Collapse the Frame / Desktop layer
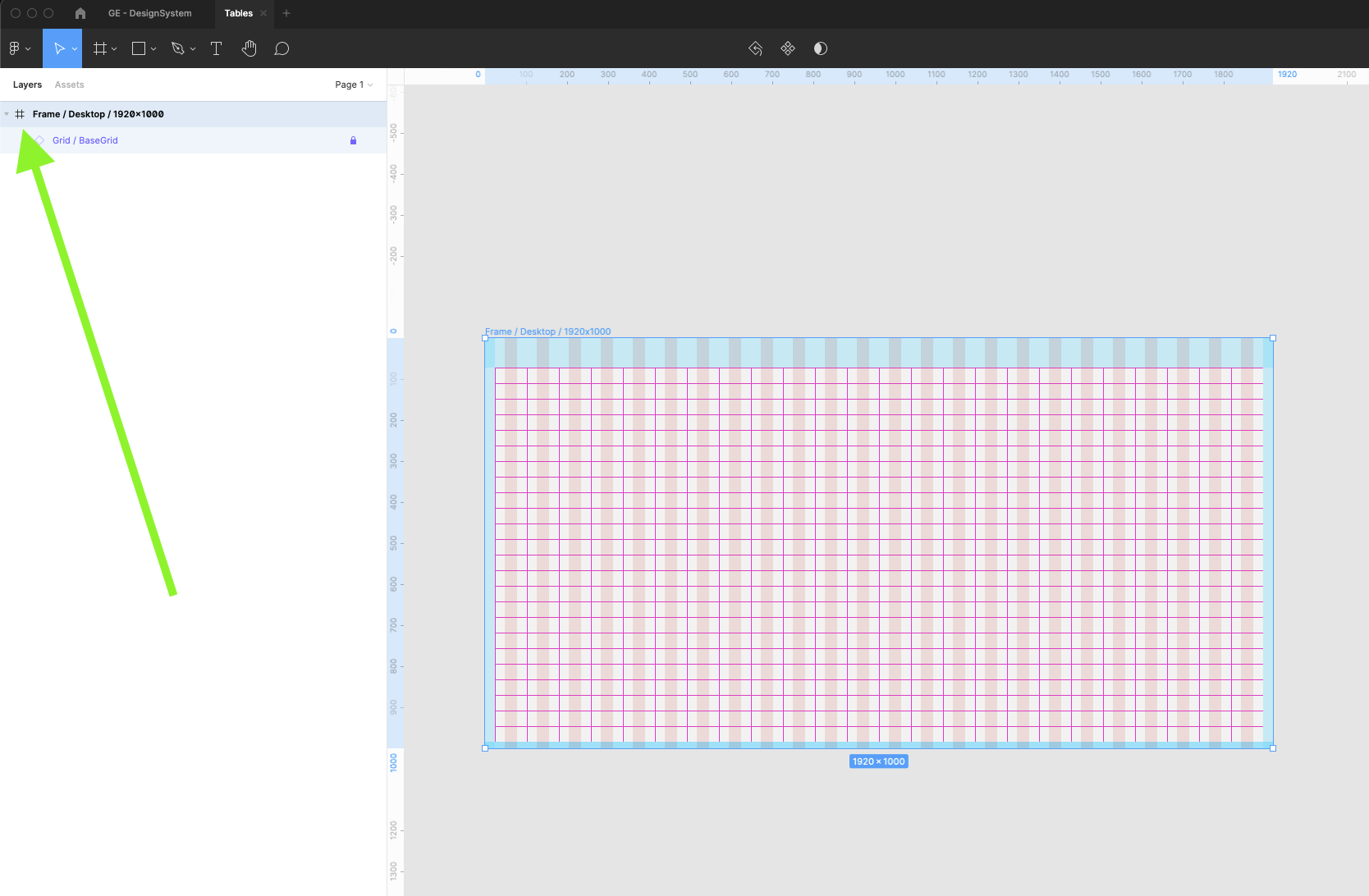This screenshot has width=1369, height=896. coord(7,114)
